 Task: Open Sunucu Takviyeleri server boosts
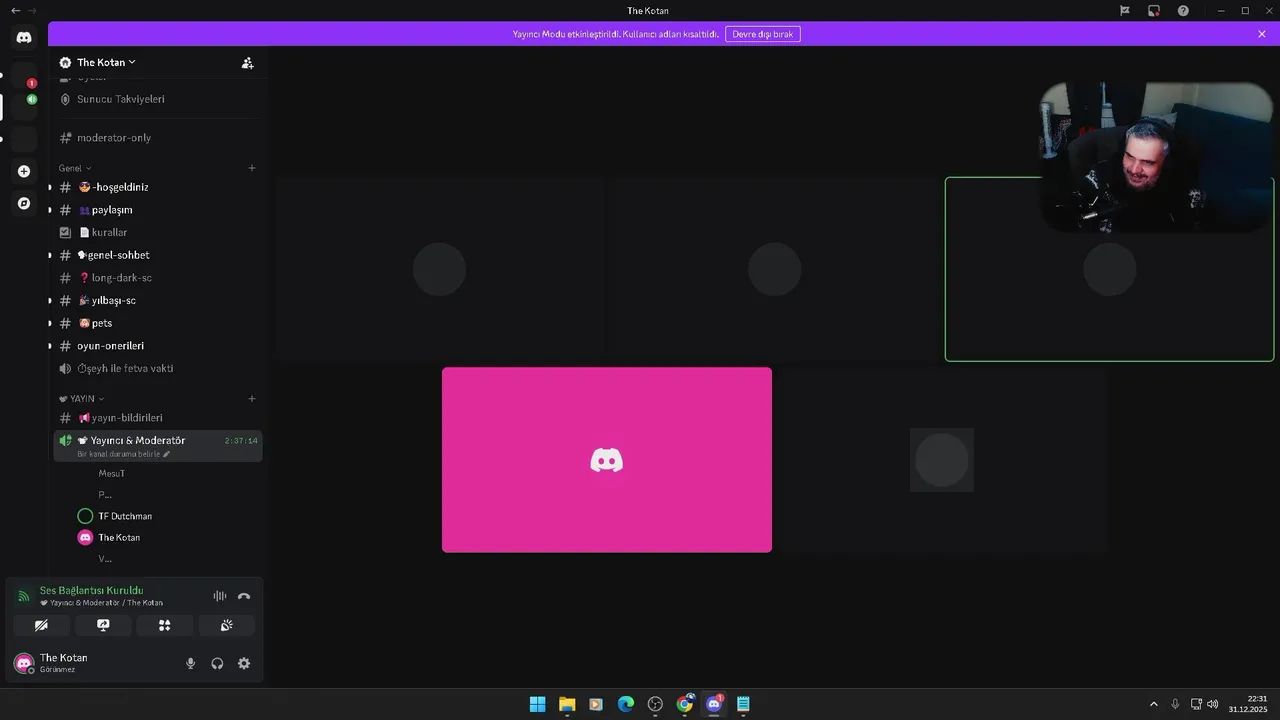tap(158, 99)
